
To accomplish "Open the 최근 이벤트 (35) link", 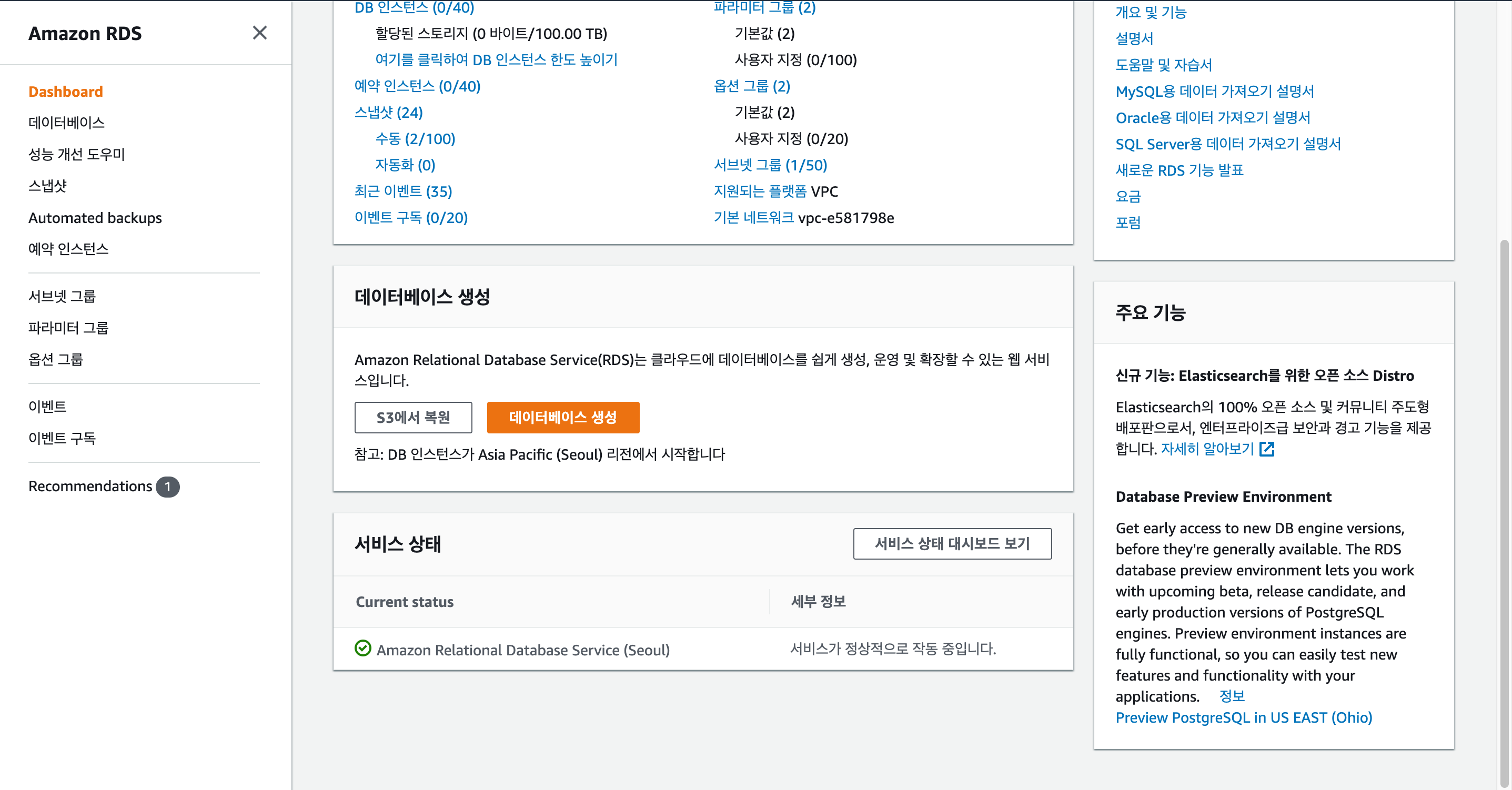I will pos(402,191).
